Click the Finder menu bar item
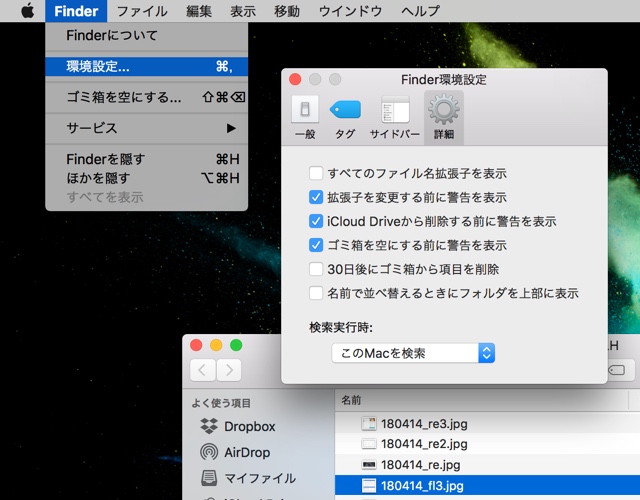The width and height of the screenshot is (640, 500). pos(76,11)
